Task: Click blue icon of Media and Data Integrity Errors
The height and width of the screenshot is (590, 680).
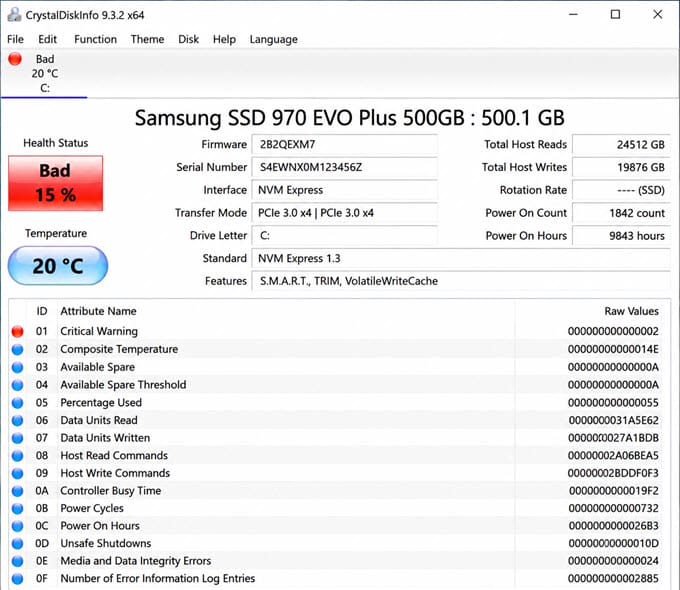Action: (17, 561)
